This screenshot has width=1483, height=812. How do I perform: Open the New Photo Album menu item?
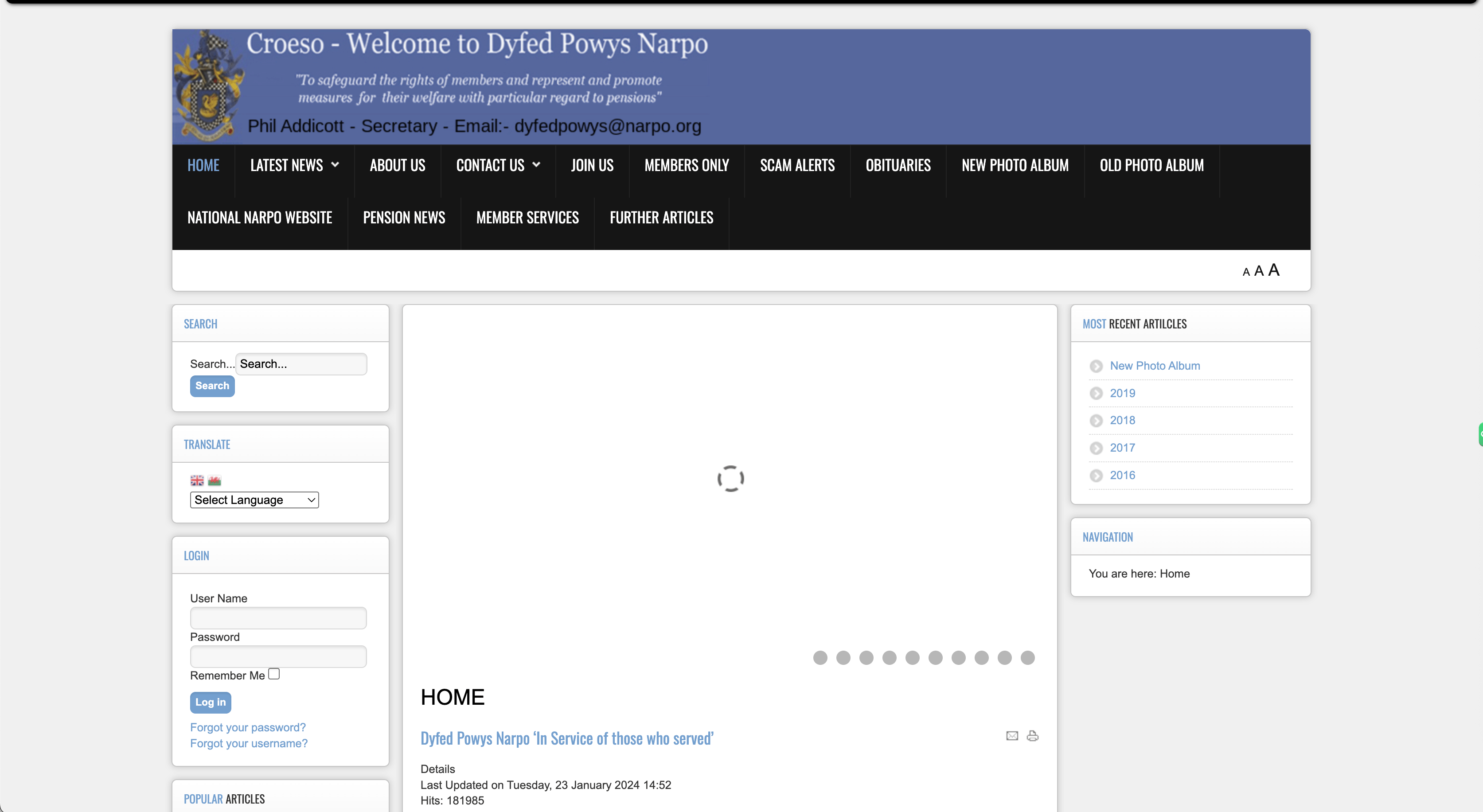(x=1015, y=166)
